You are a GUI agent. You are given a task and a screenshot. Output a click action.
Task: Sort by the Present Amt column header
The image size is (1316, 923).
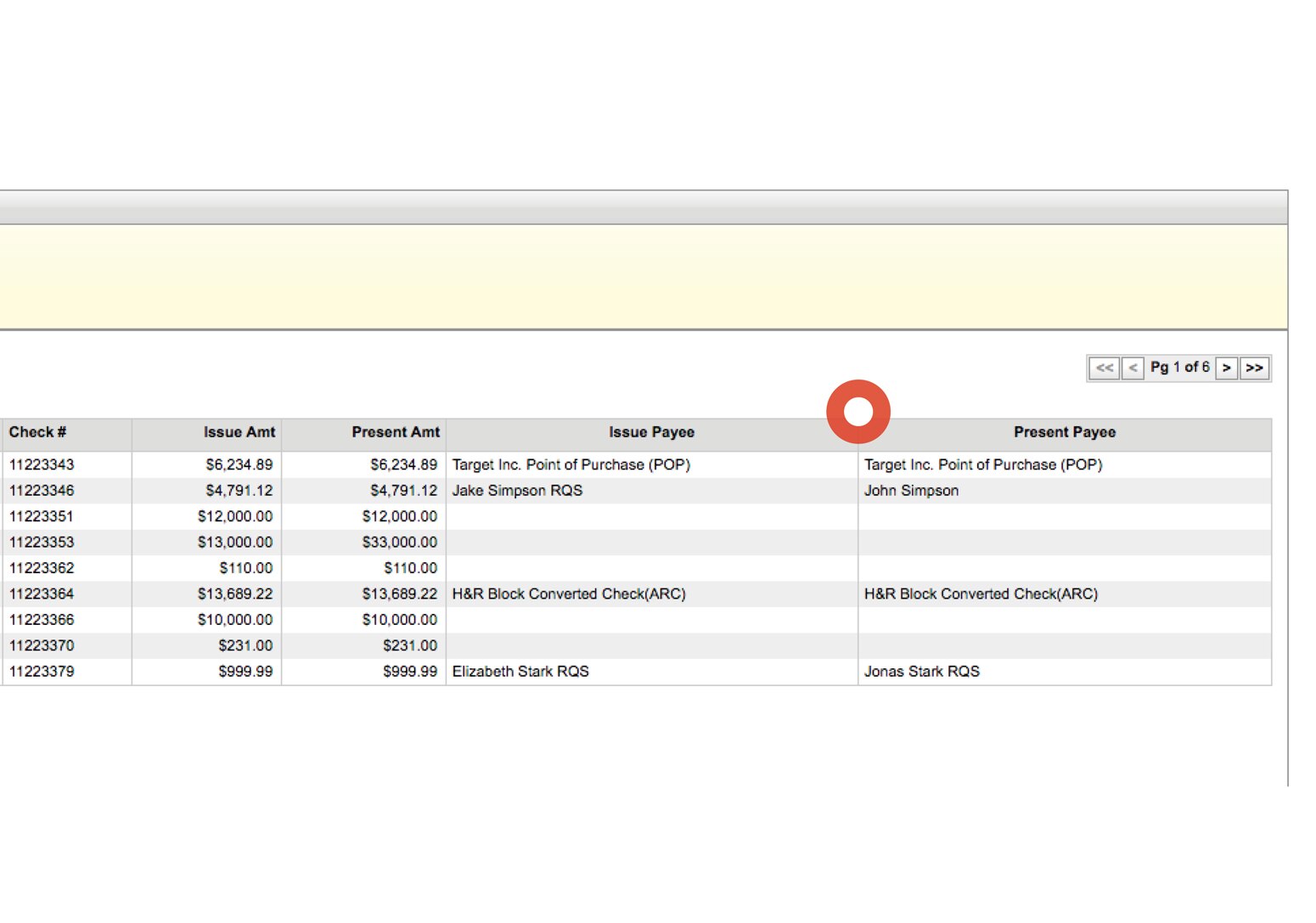pos(396,432)
